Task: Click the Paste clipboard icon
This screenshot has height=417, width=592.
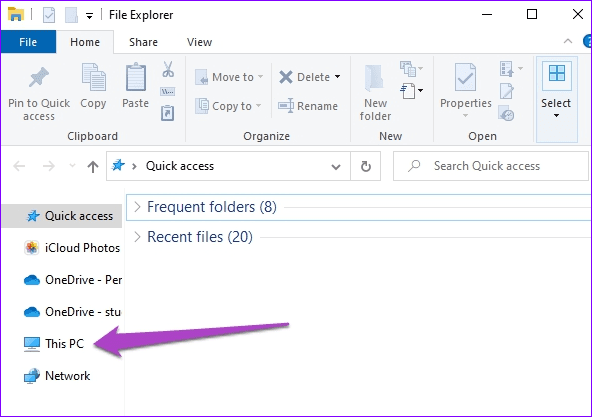Action: point(136,77)
